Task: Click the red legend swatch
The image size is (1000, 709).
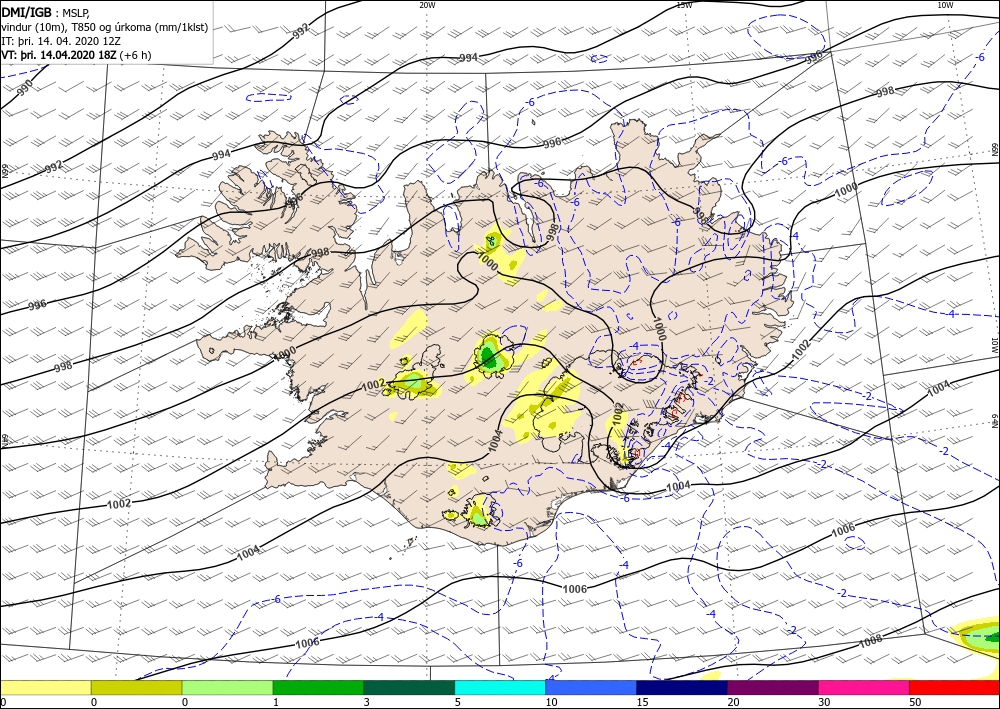Action: pos(955,687)
